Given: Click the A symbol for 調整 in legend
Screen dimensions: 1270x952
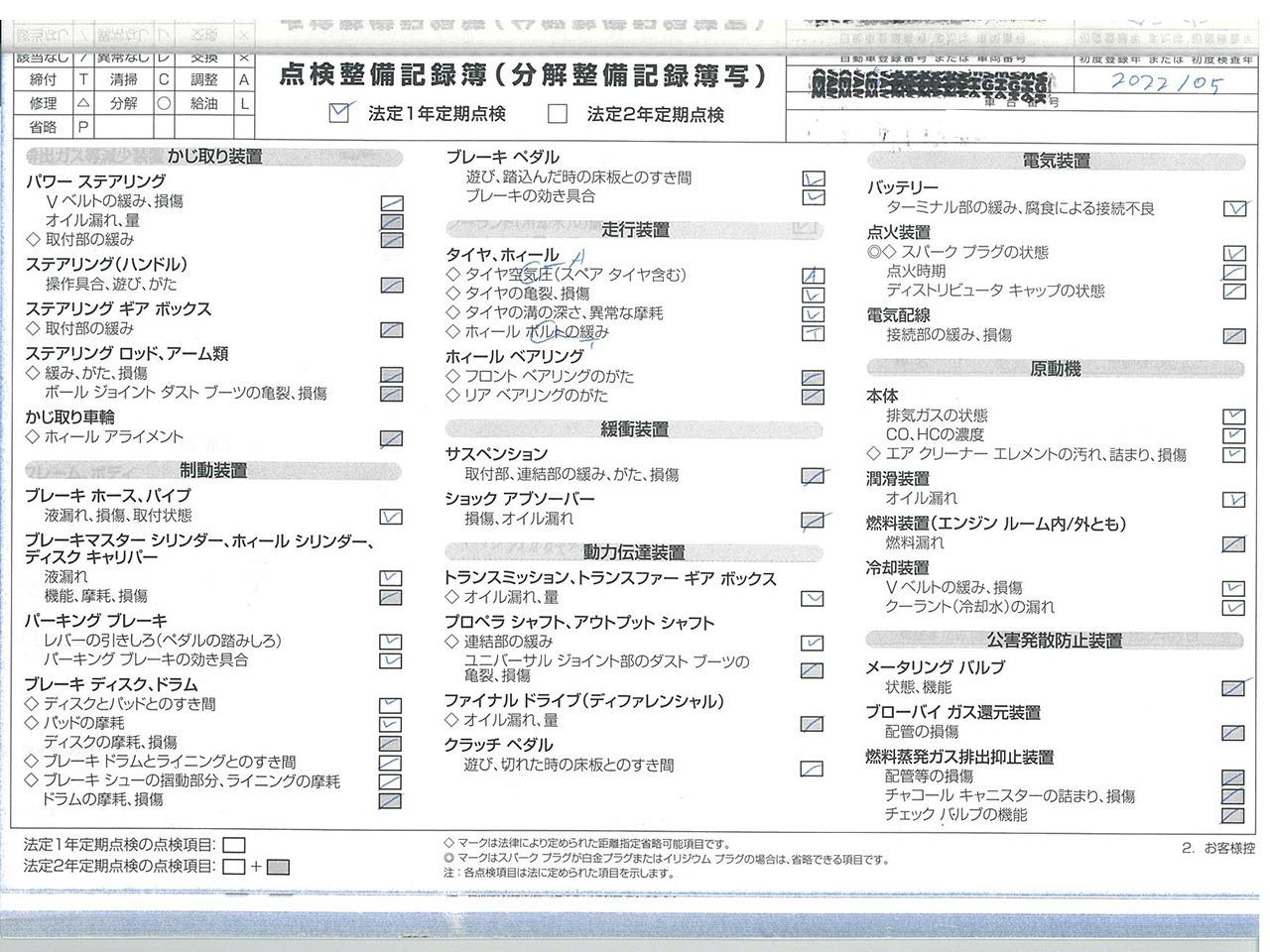Looking at the screenshot, I should click(x=243, y=80).
